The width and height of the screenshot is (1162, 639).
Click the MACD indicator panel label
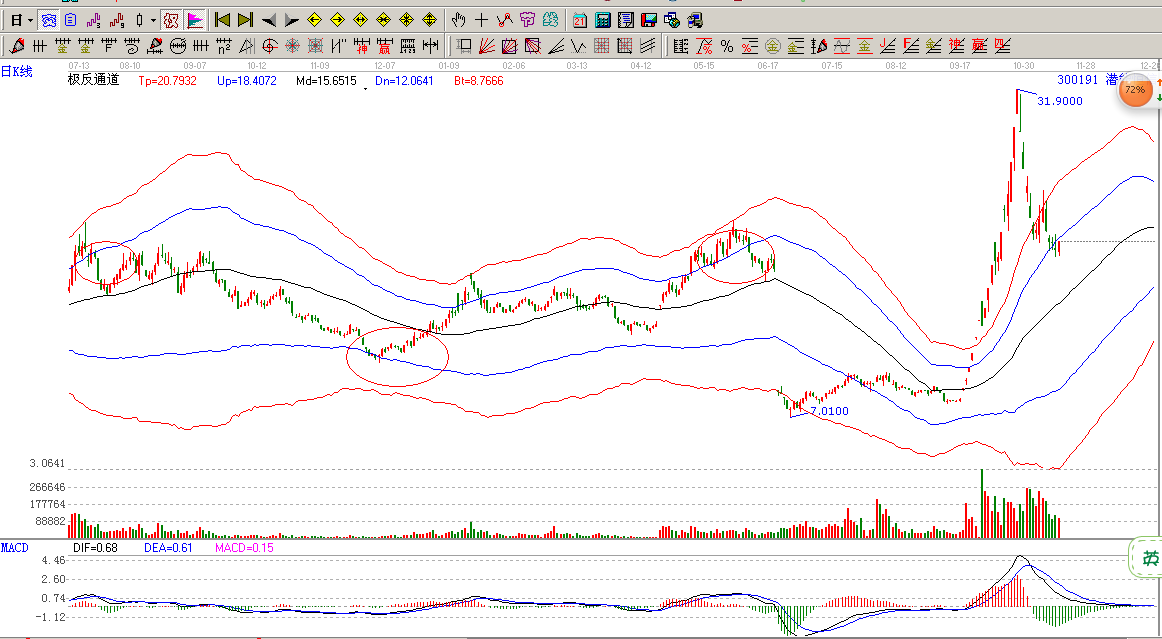pos(15,547)
